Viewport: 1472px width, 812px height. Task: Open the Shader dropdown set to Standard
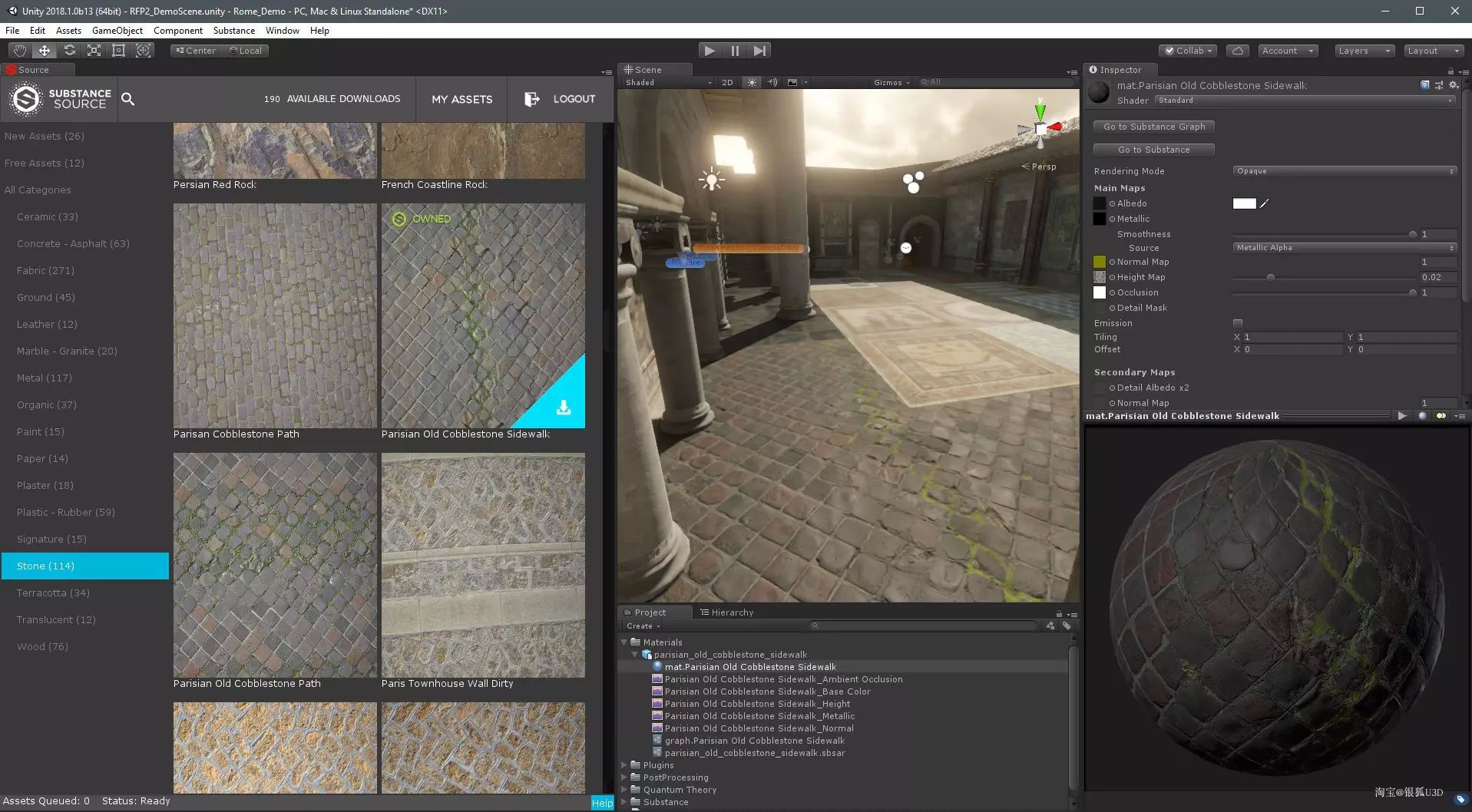(1305, 101)
